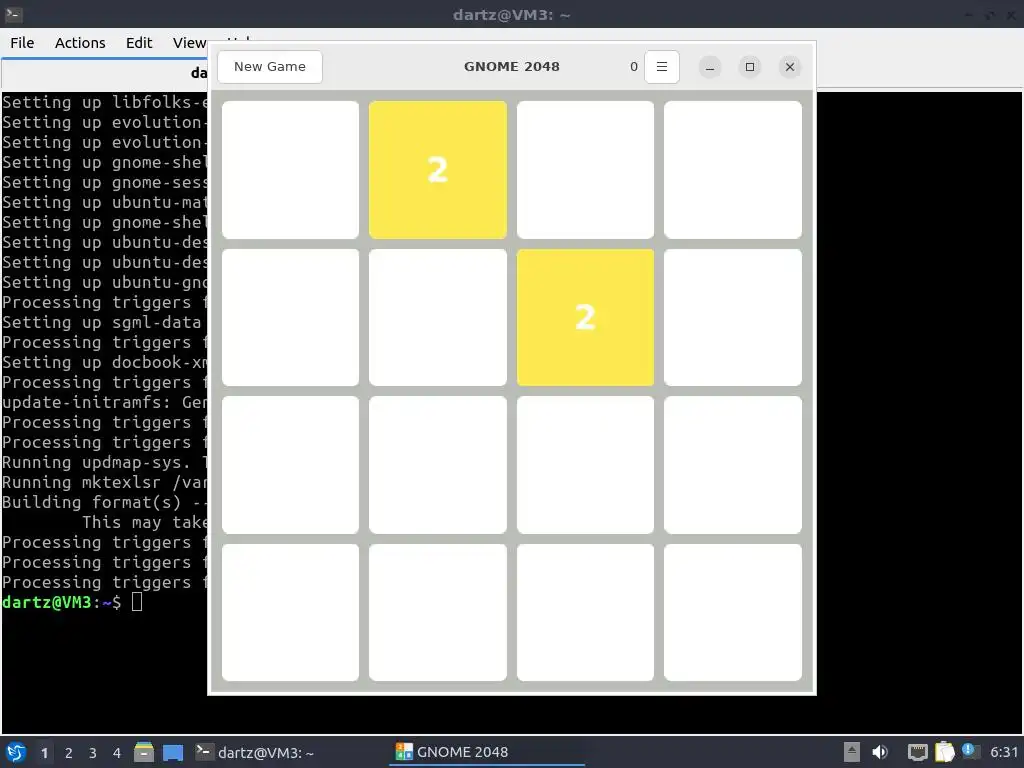
Task: Click terminal line 'update-initramfs: Gen'
Action: pyautogui.click(x=104, y=402)
